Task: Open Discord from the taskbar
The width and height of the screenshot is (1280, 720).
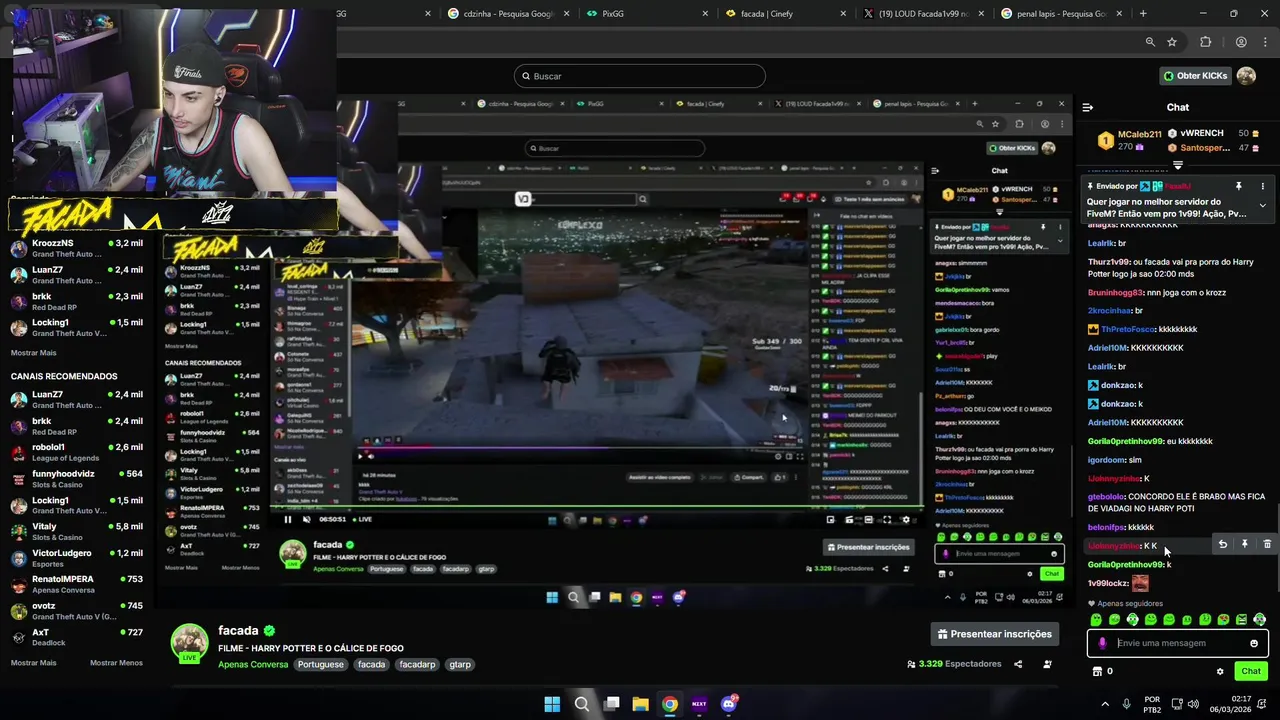Action: coord(729,704)
